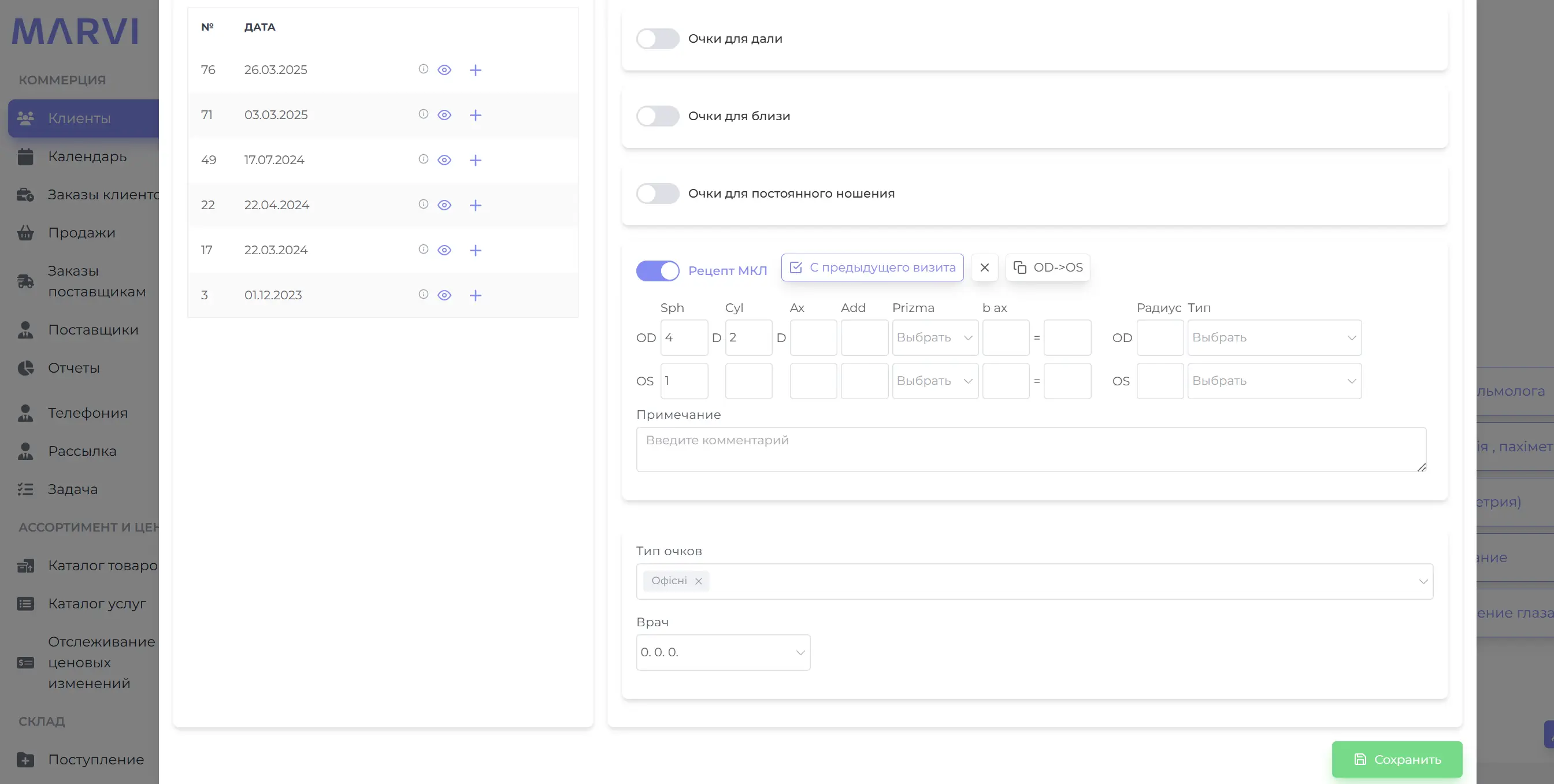Screen dimensions: 1554x784
Task: Navigate to Поставщики
Action: 93,330
